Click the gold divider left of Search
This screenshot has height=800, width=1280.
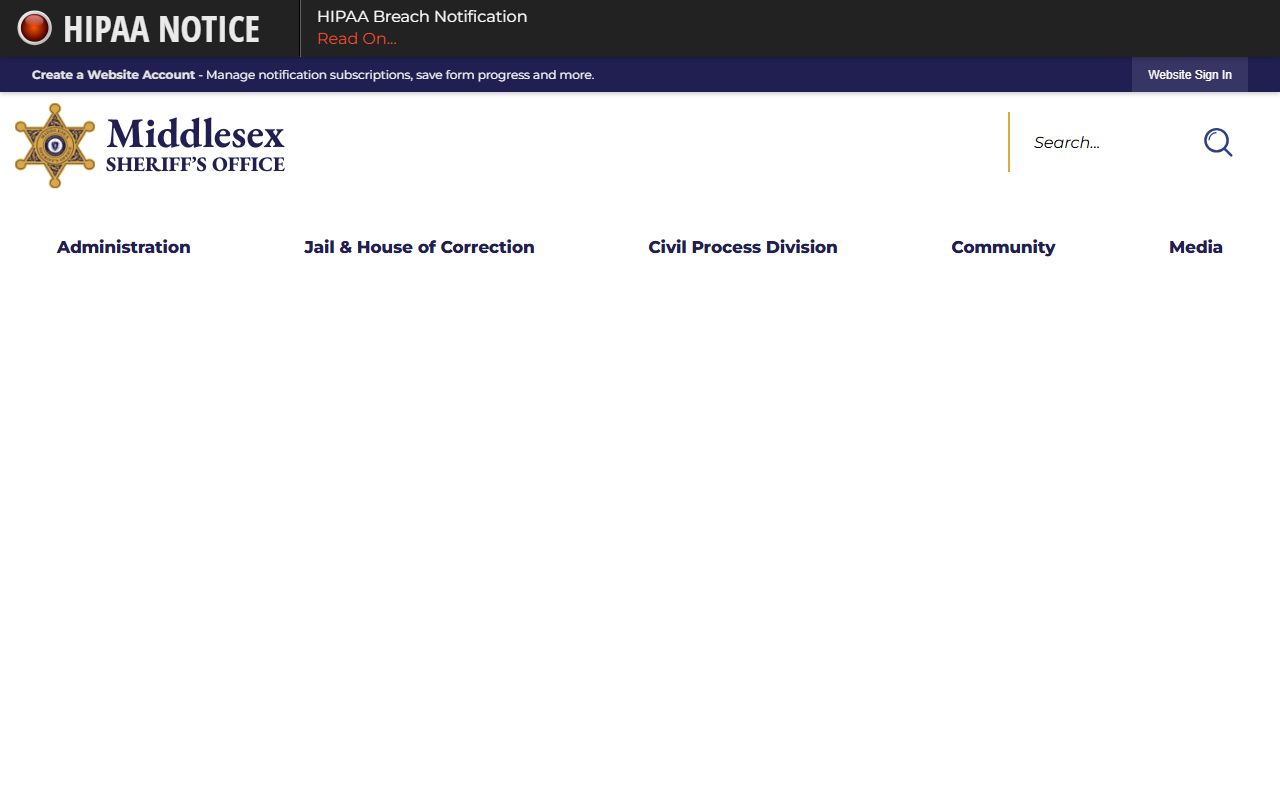click(1009, 142)
